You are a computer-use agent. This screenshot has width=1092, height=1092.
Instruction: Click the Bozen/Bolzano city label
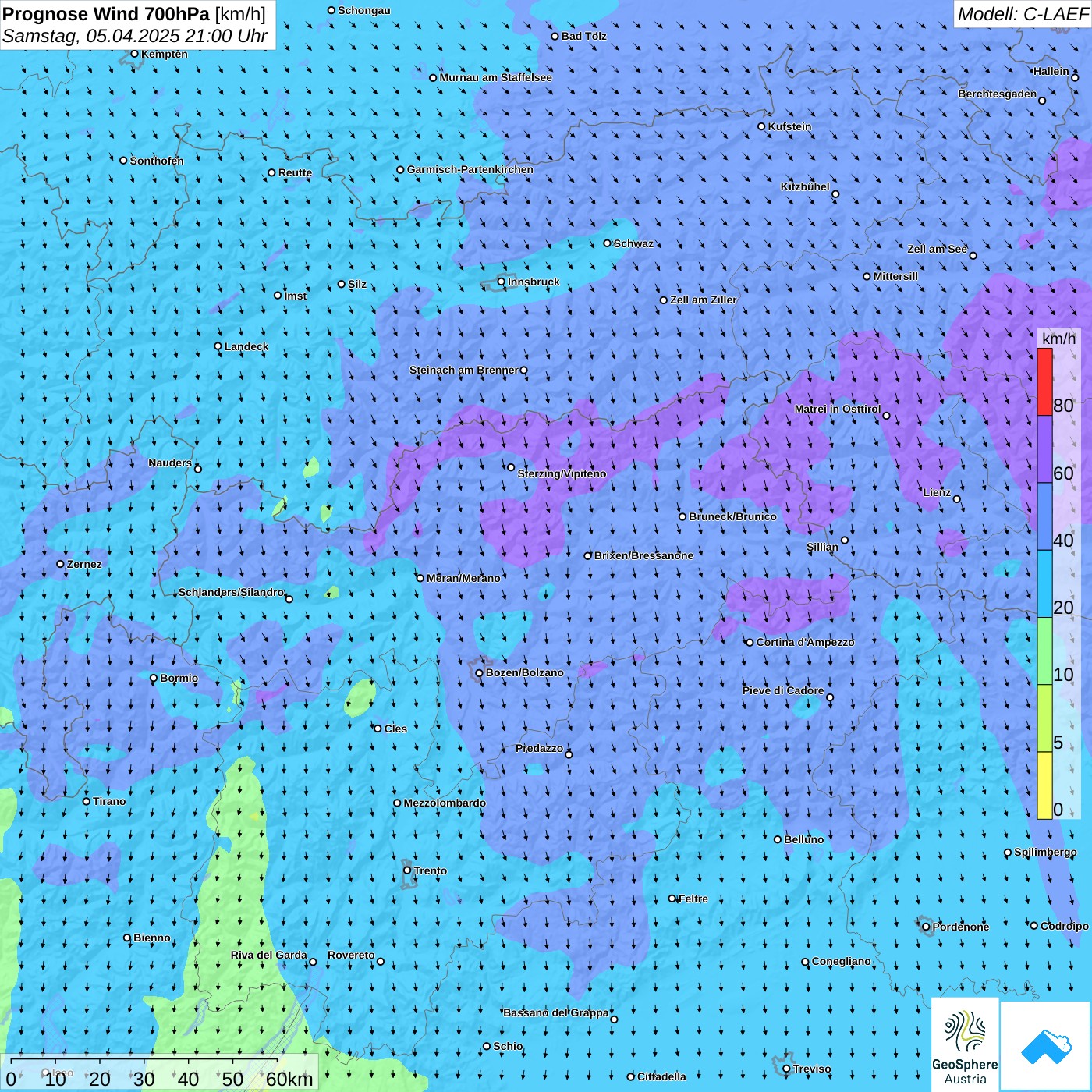coord(524,672)
